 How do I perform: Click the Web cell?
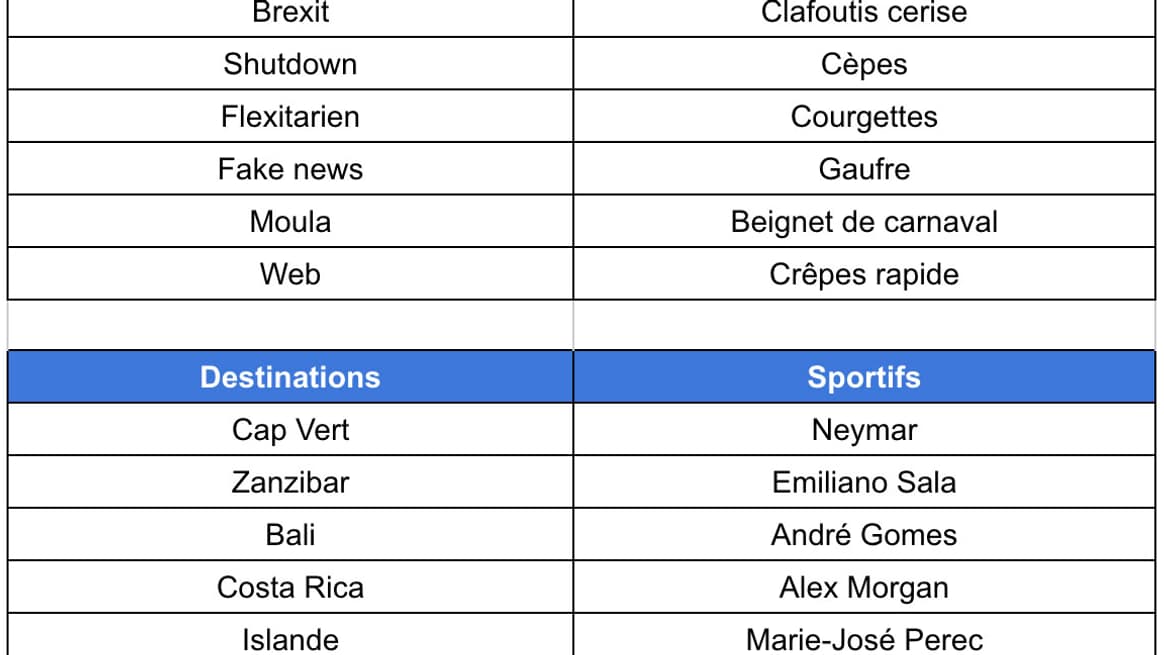(290, 274)
